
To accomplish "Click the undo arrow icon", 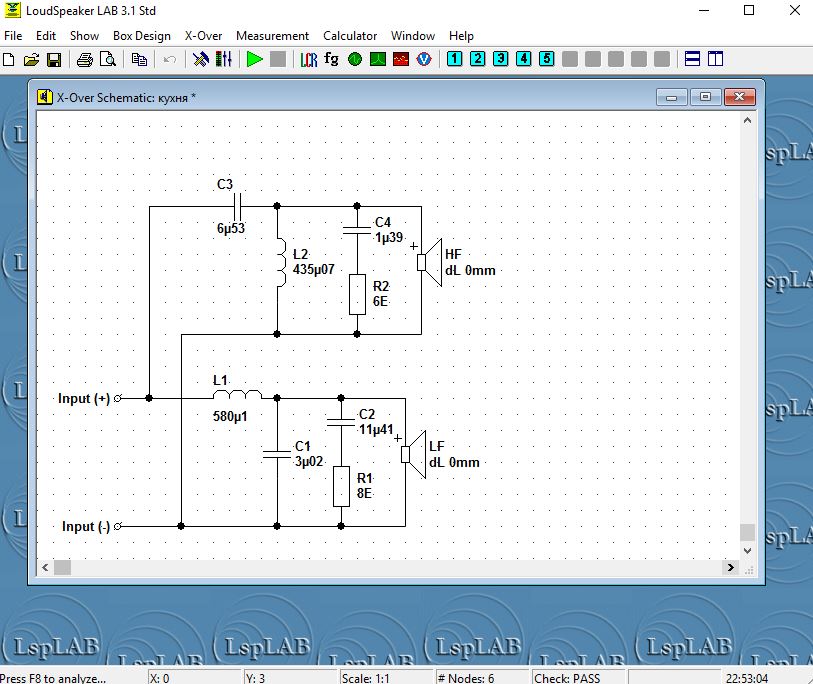I will point(170,59).
